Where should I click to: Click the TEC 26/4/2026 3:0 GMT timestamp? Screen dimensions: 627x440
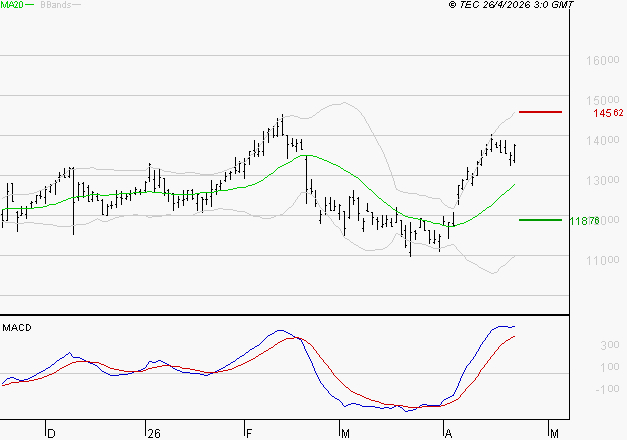[511, 4]
